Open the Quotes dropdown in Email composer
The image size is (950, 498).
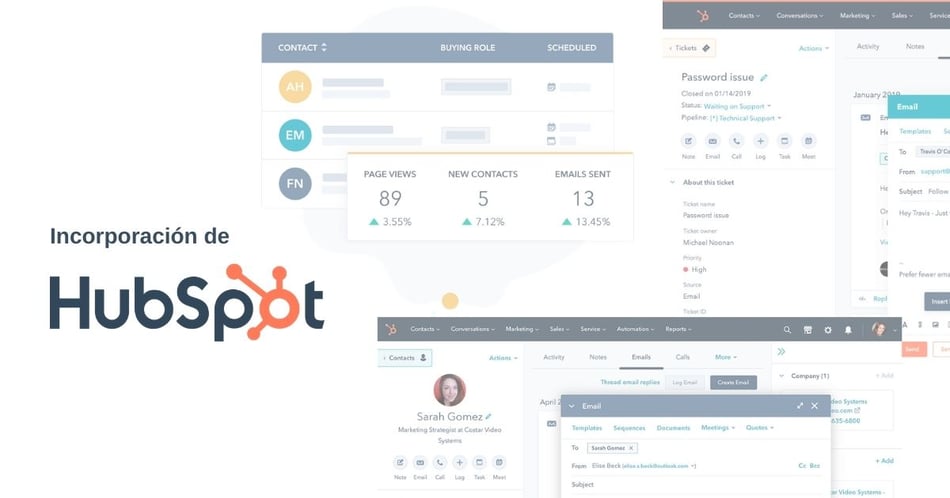coord(760,428)
